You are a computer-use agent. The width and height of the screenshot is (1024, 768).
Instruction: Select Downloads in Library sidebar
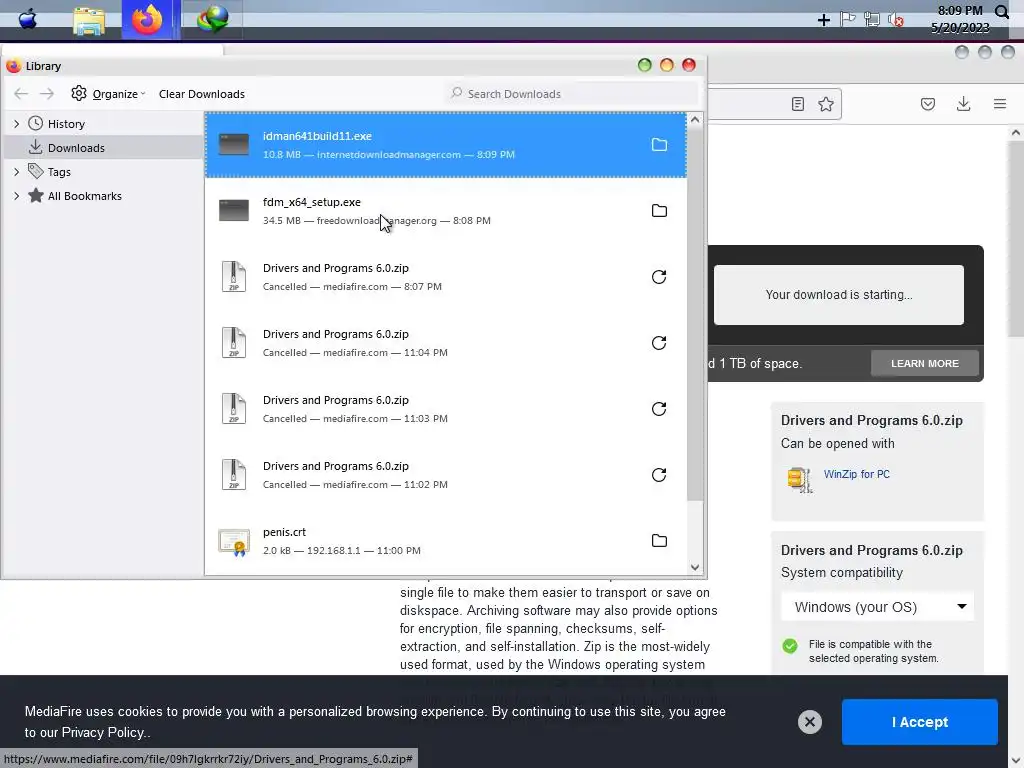103,148
